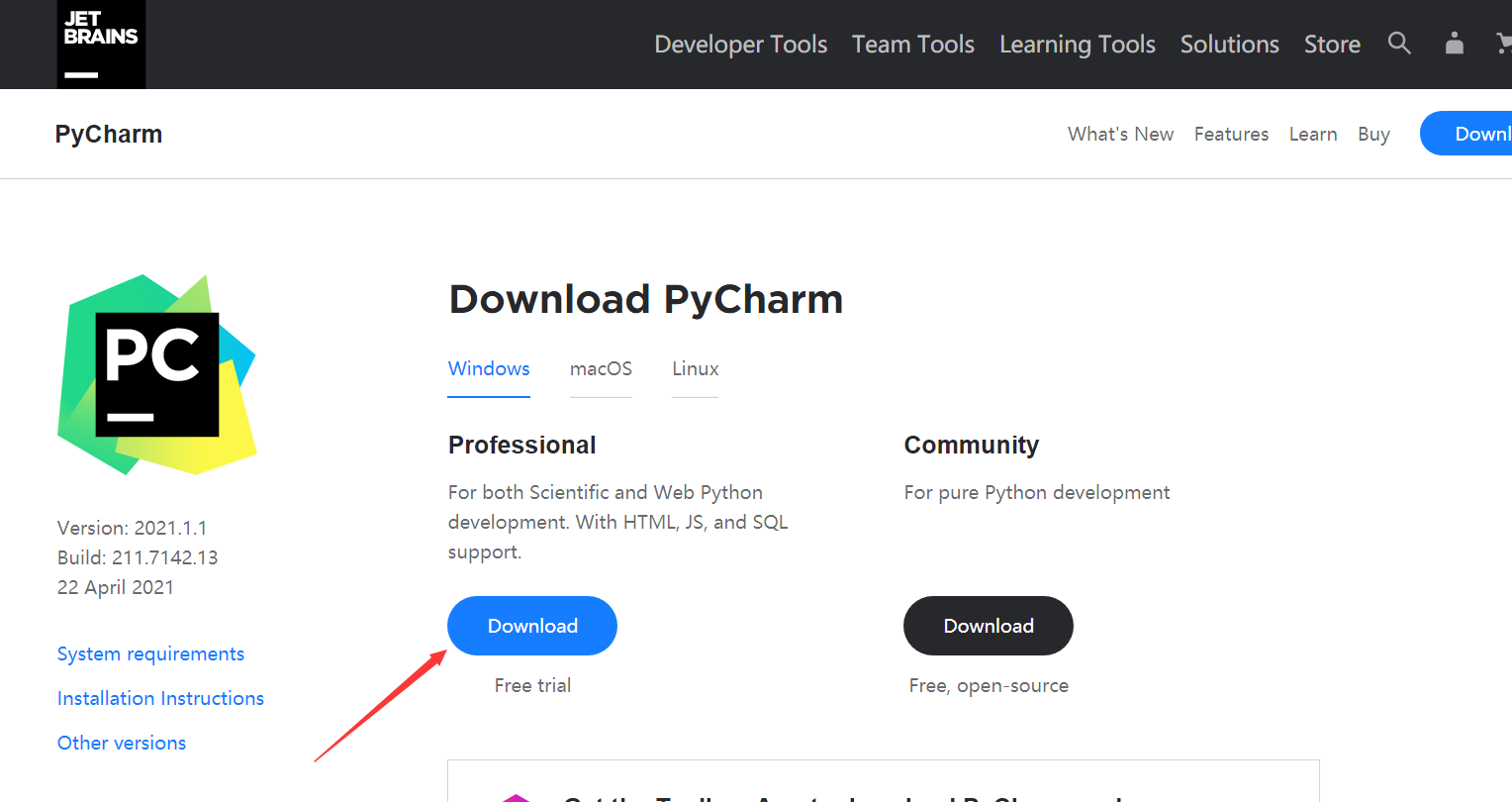This screenshot has height=802, width=1512.
Task: Open the JetBrains logo home link
Action: (101, 45)
